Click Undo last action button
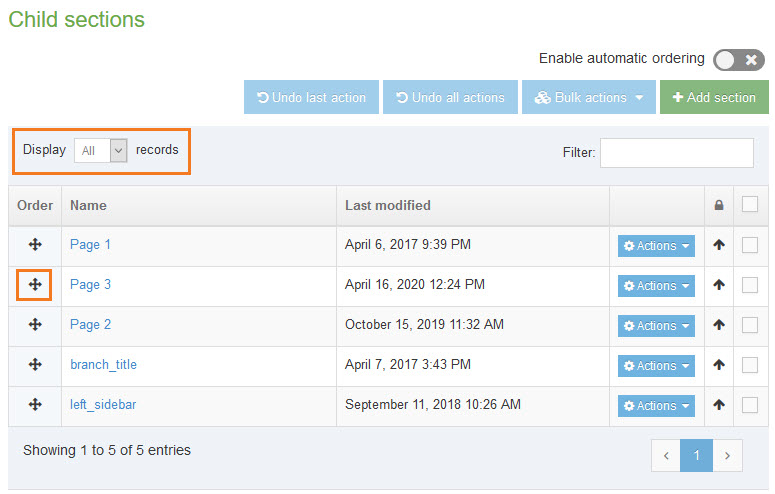 [x=311, y=97]
